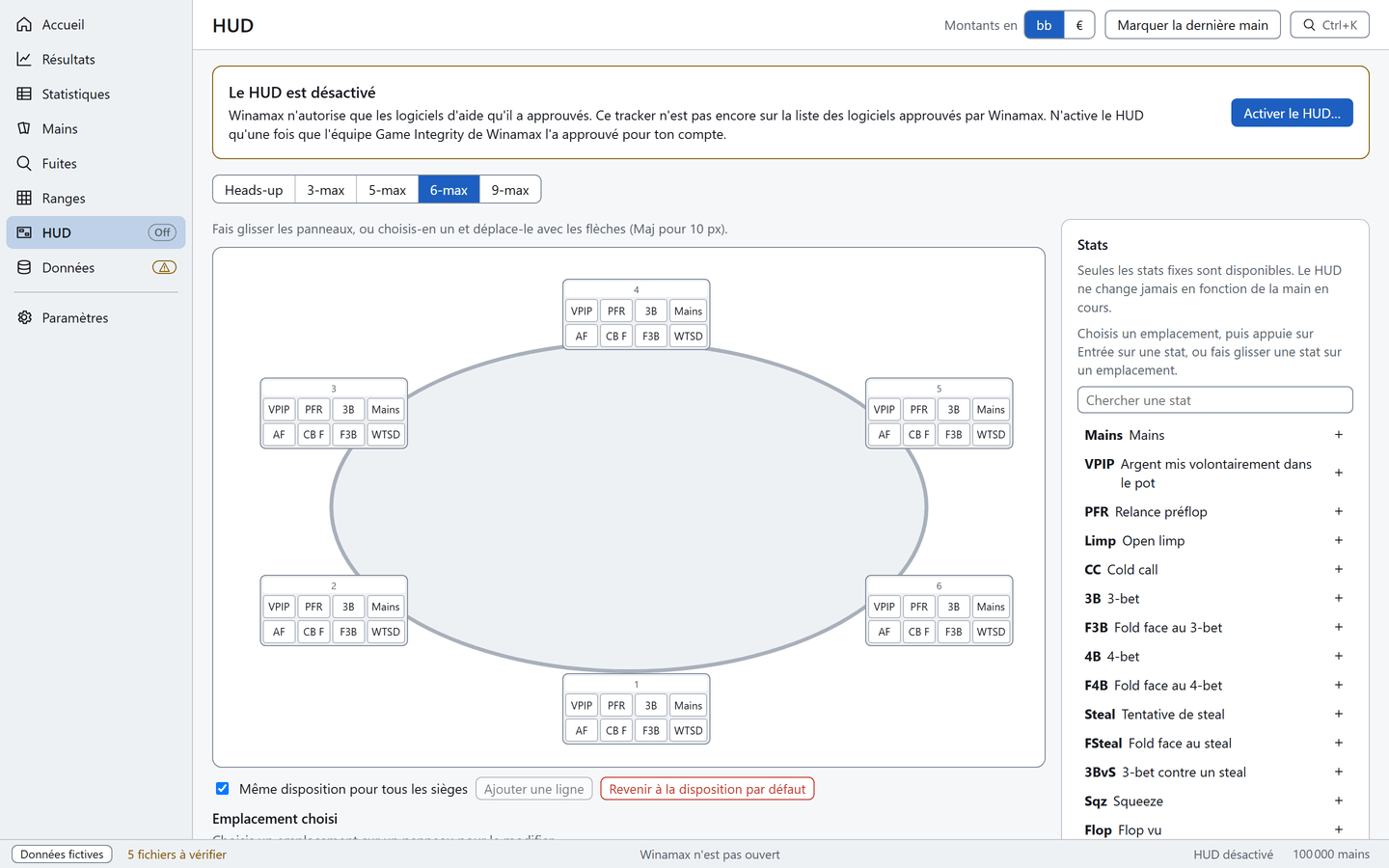The height and width of the screenshot is (868, 1389).
Task: Select the CB F slot on seat 3 panel
Action: pyautogui.click(x=313, y=435)
